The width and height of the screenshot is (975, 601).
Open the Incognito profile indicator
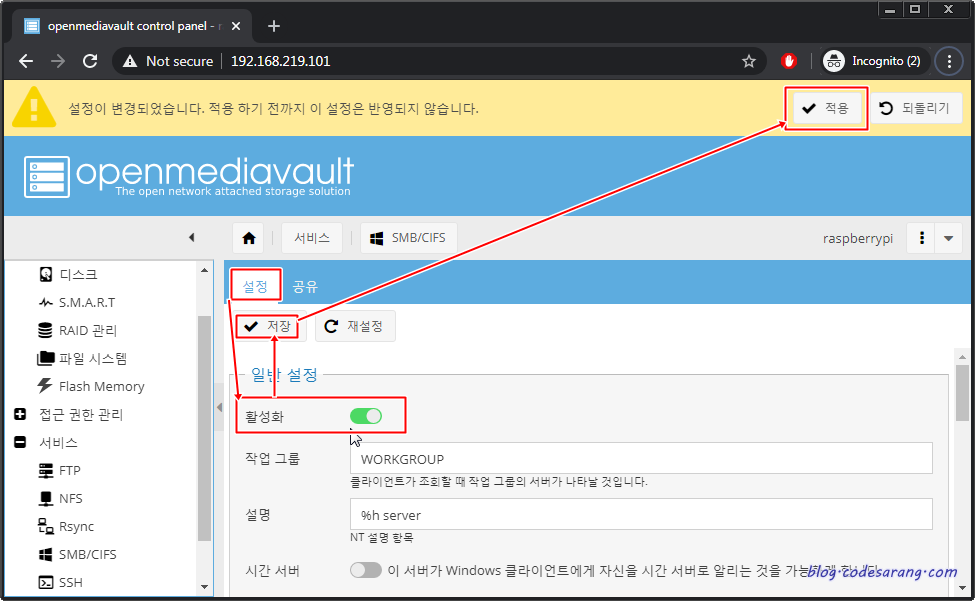tap(872, 61)
